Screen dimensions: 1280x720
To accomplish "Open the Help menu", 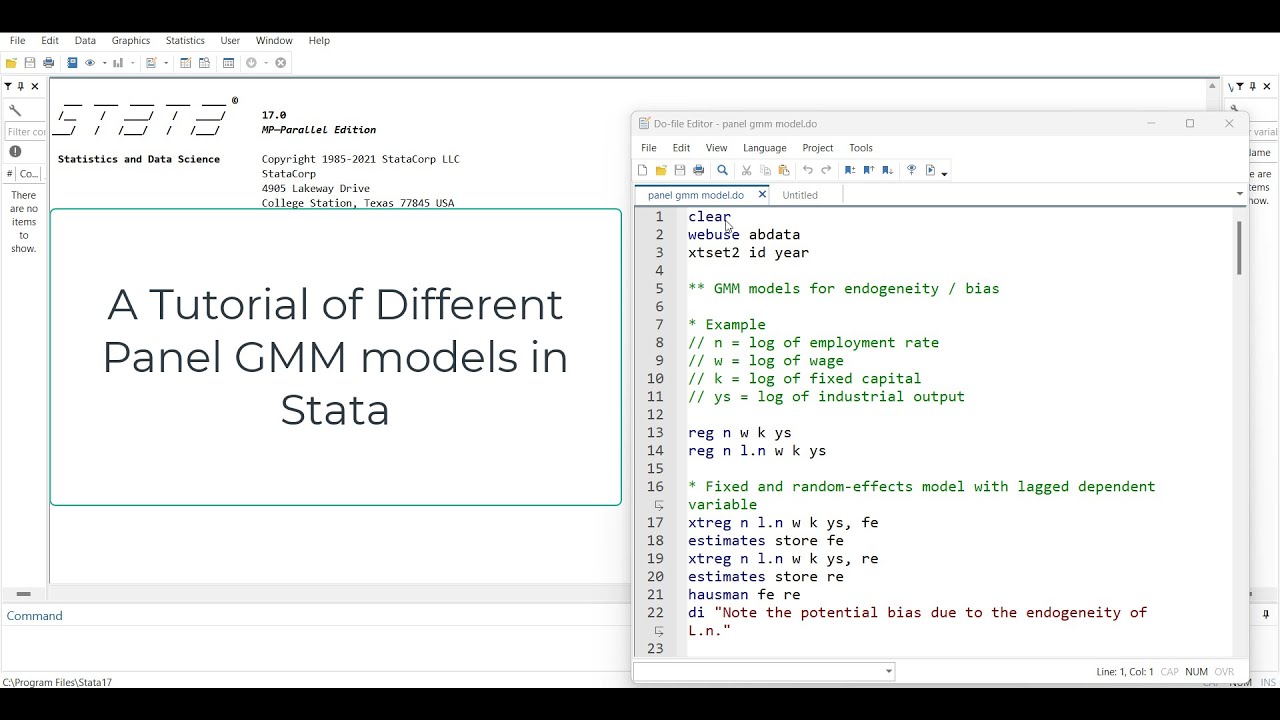I will coord(319,41).
